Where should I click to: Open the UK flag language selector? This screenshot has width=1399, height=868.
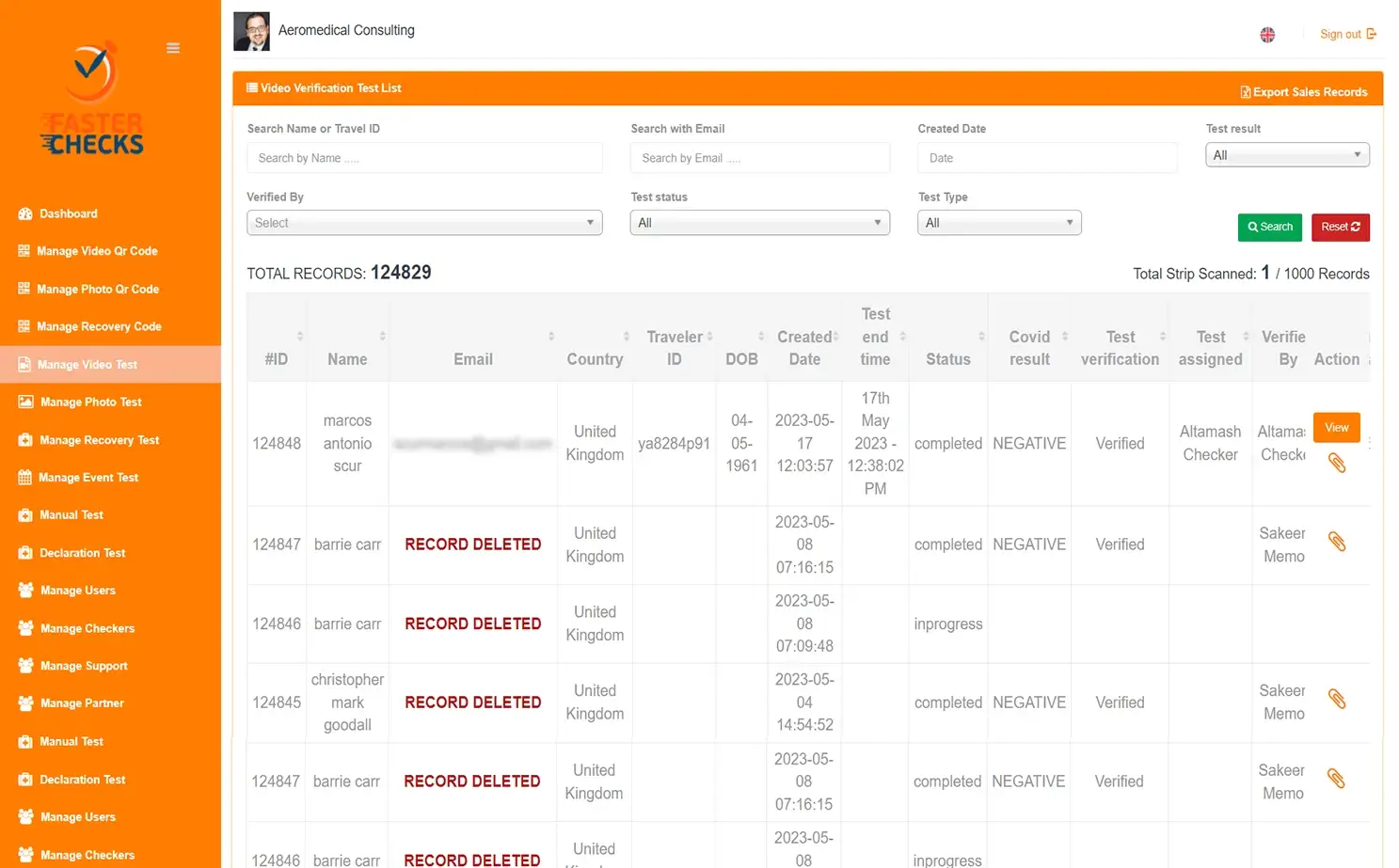pos(1267,34)
